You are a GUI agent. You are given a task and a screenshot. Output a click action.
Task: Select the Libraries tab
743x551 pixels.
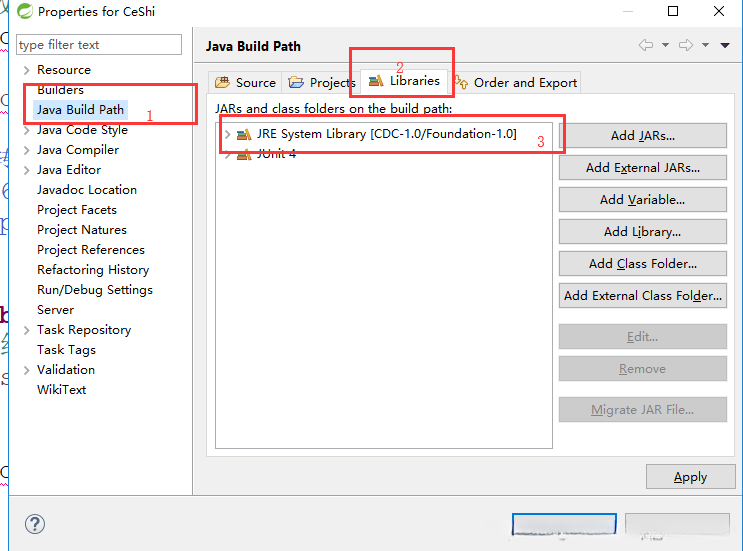tap(404, 81)
